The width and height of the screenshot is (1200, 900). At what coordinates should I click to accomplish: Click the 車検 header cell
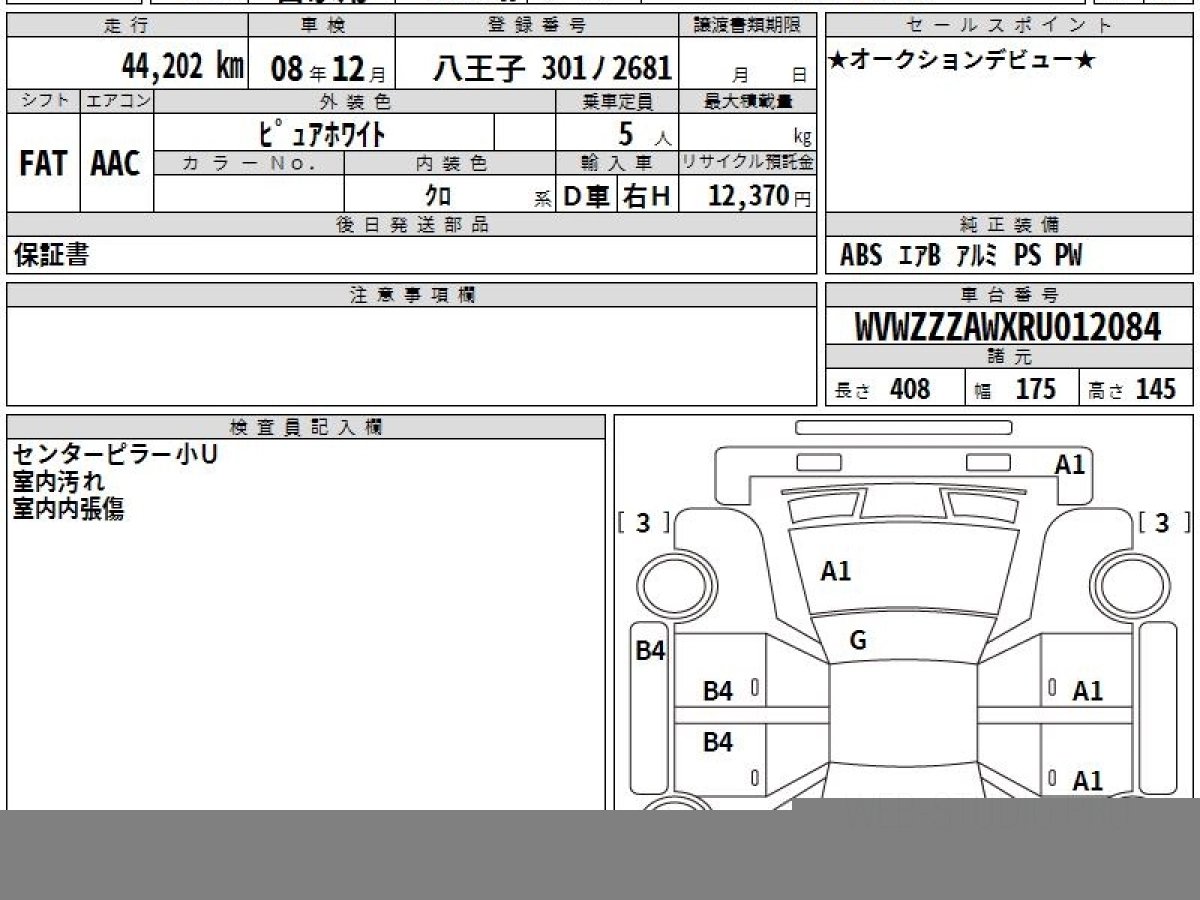(321, 25)
